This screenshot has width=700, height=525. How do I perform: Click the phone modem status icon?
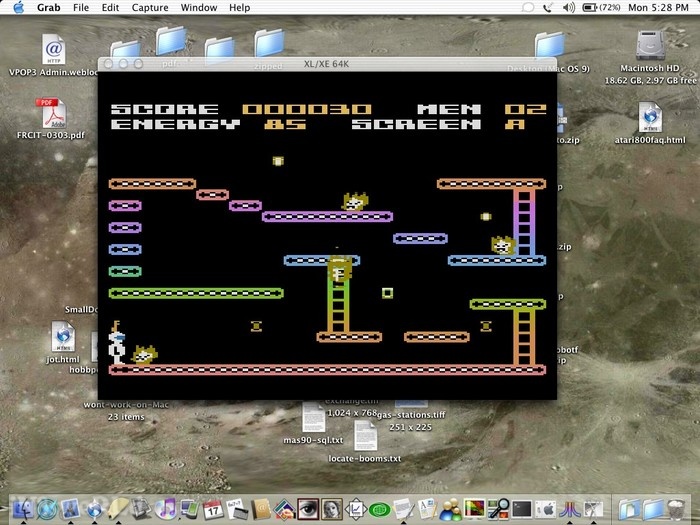pos(548,8)
